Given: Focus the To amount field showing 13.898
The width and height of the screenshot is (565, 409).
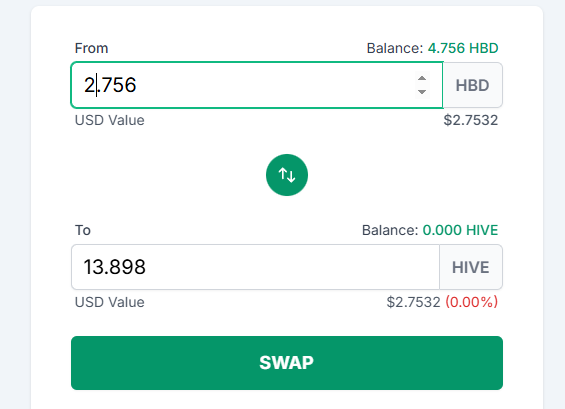Looking at the screenshot, I should [x=255, y=267].
